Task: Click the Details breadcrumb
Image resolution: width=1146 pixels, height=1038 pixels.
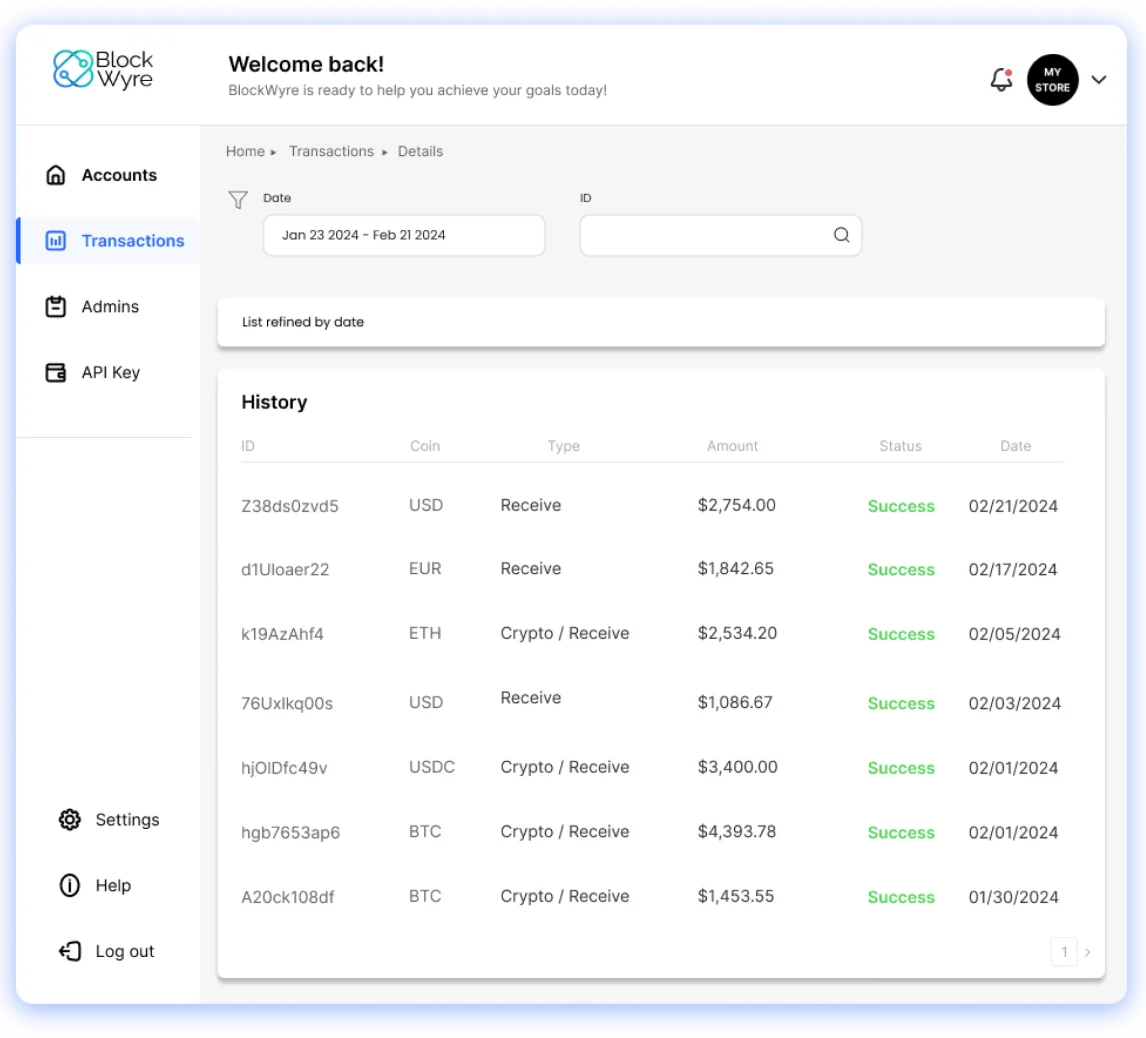Action: [420, 151]
